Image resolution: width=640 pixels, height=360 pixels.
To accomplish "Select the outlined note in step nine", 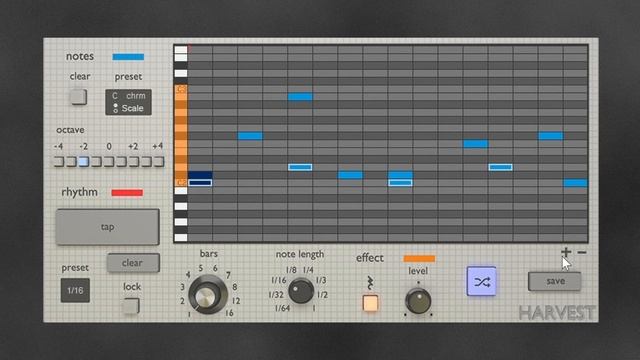I will click(x=400, y=183).
